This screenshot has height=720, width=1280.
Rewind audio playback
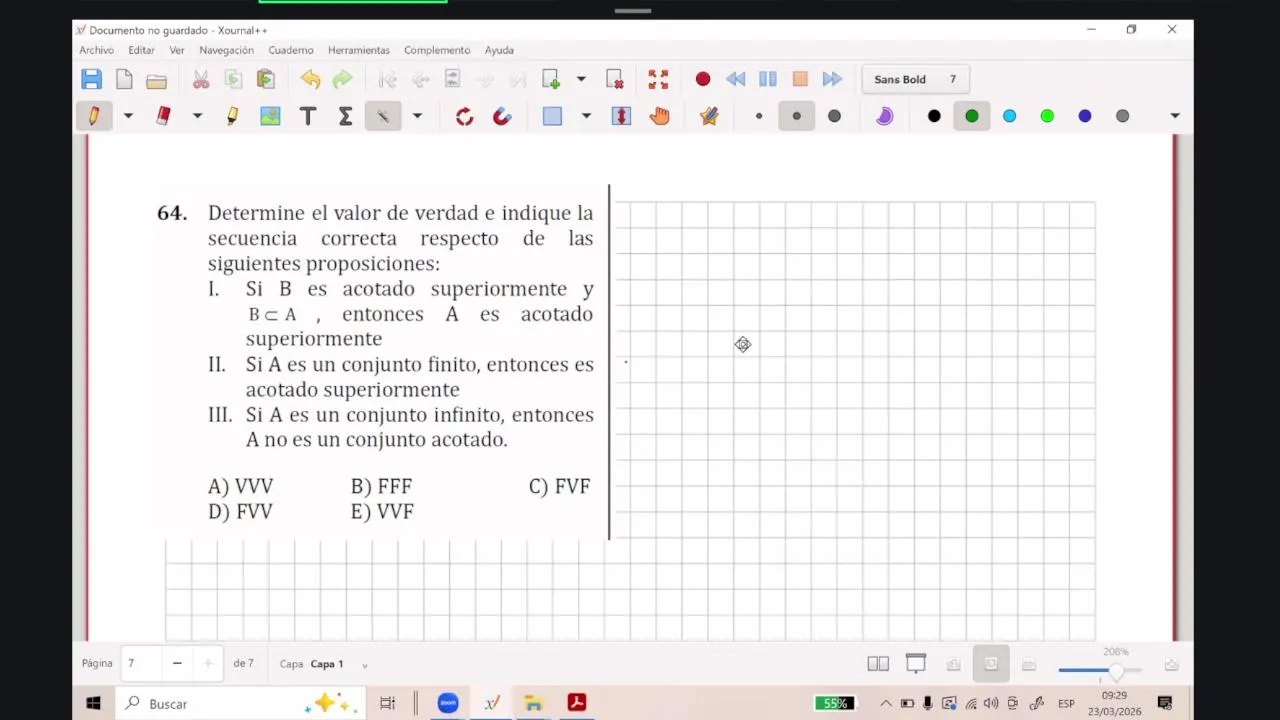point(735,79)
